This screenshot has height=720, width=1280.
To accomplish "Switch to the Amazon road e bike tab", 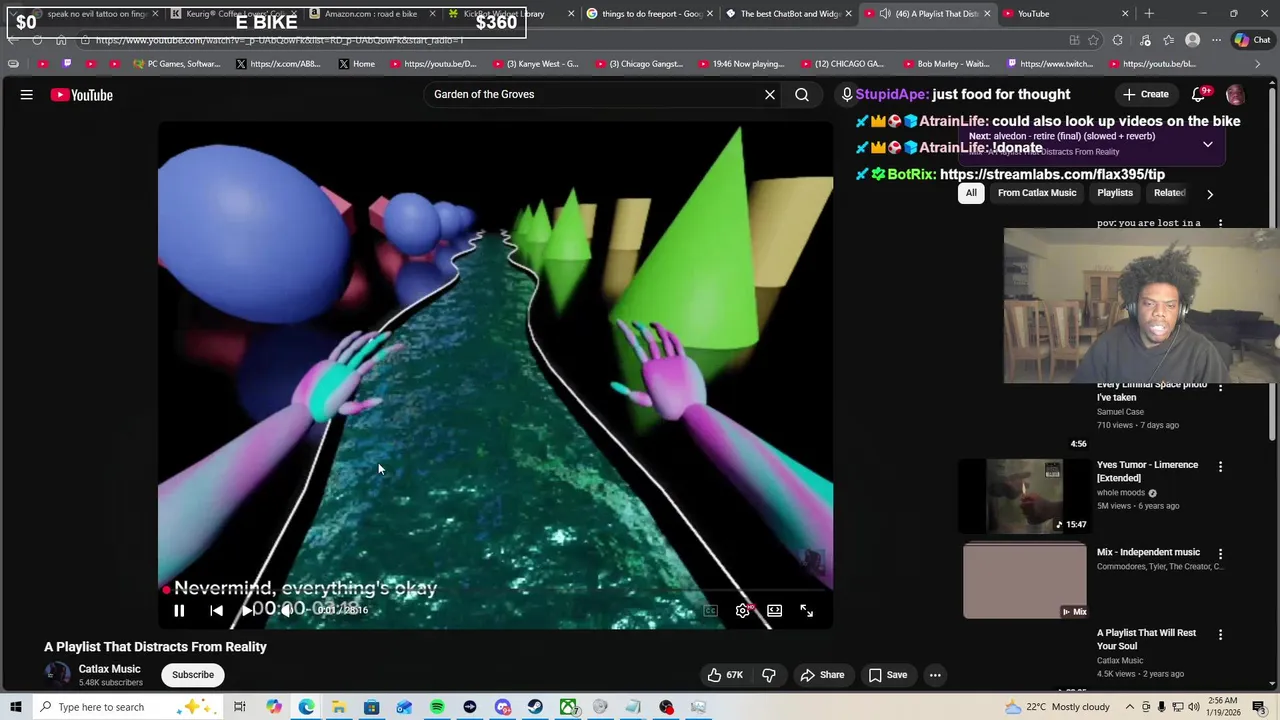I will pyautogui.click(x=370, y=14).
